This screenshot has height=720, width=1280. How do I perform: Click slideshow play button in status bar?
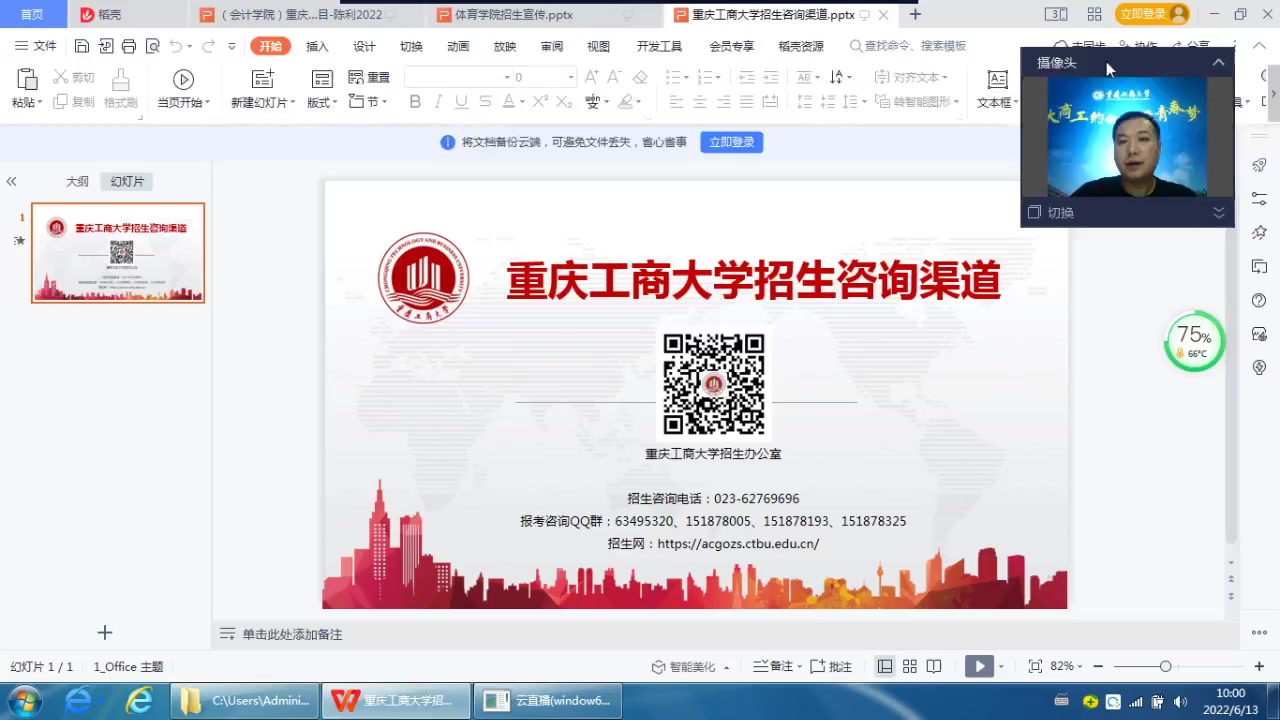point(979,666)
